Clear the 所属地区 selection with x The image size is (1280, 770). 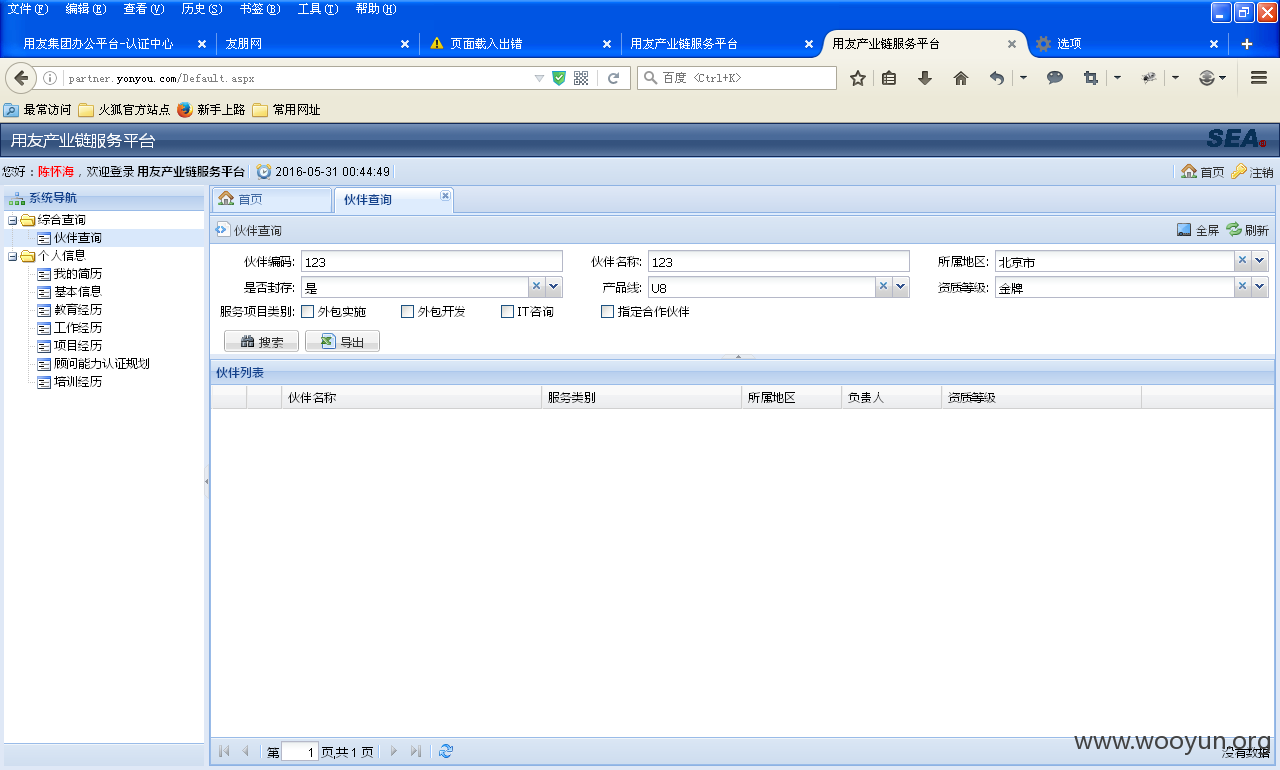point(1243,261)
